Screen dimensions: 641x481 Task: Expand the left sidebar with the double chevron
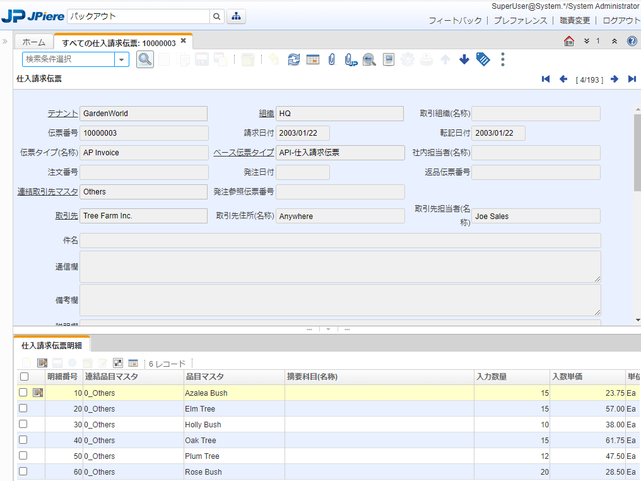(5, 41)
